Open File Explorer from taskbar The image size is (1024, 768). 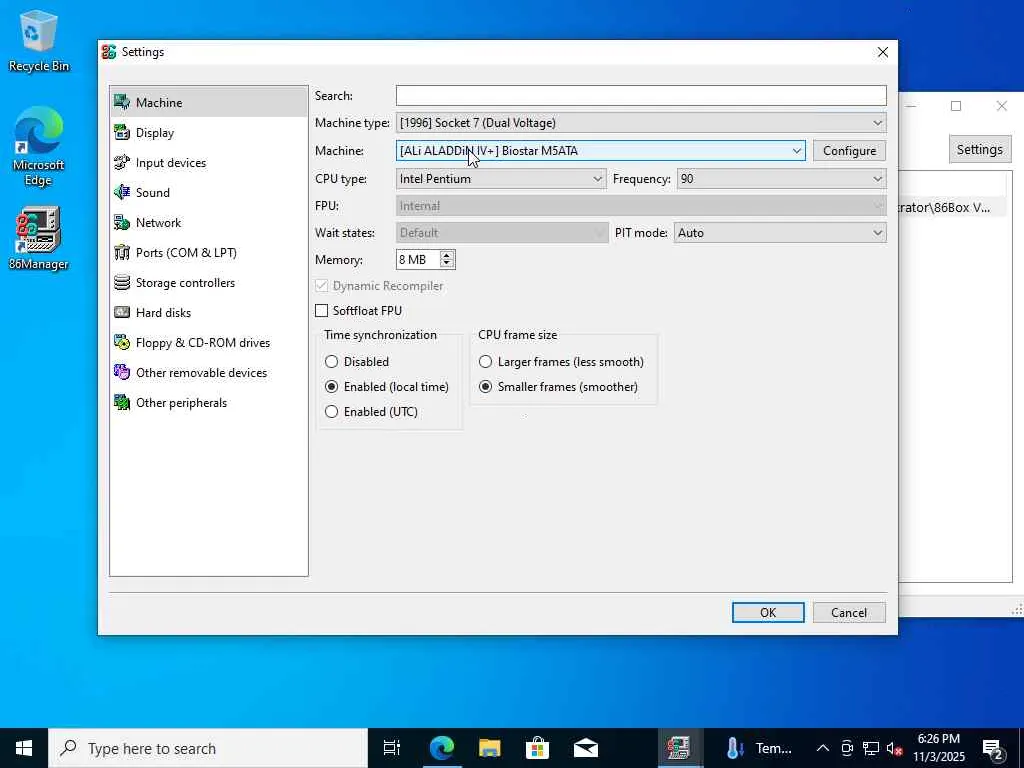[x=489, y=748]
